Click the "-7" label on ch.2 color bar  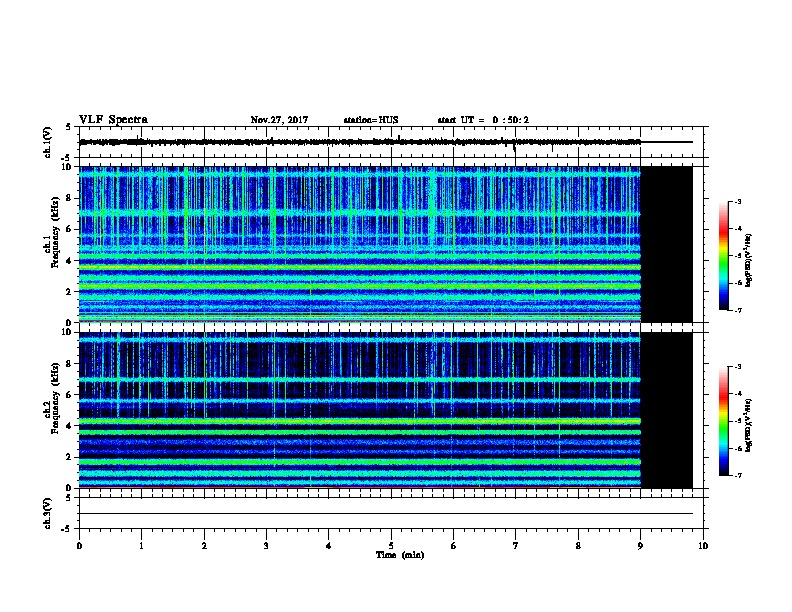[x=737, y=475]
